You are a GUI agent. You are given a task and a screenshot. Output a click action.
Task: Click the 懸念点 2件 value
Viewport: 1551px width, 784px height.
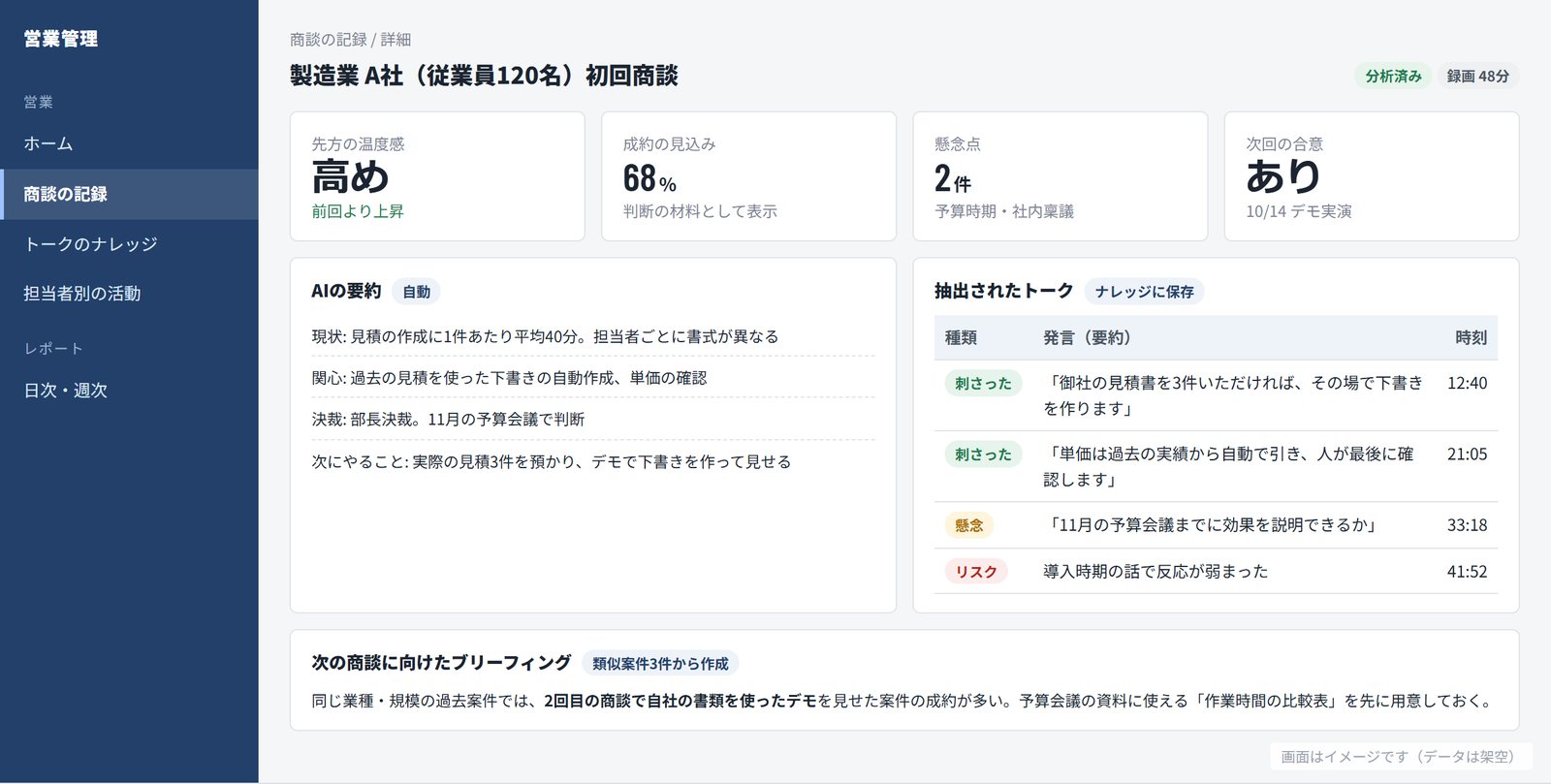pos(953,179)
